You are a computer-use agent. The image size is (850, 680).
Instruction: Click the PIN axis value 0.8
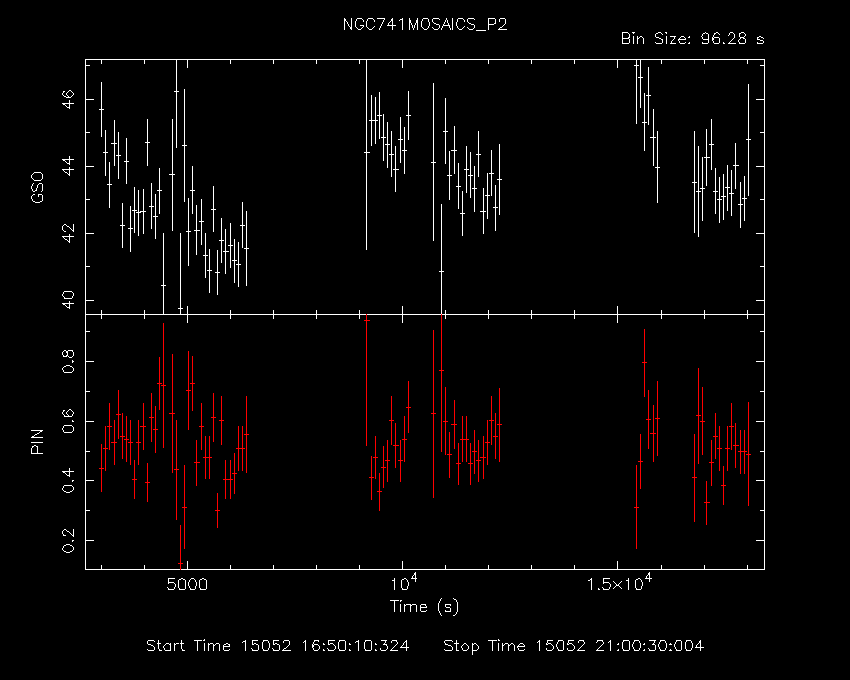tap(68, 361)
